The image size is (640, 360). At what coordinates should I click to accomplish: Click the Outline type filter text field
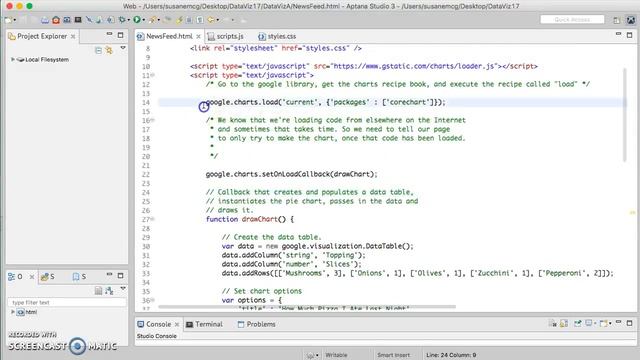(67, 302)
